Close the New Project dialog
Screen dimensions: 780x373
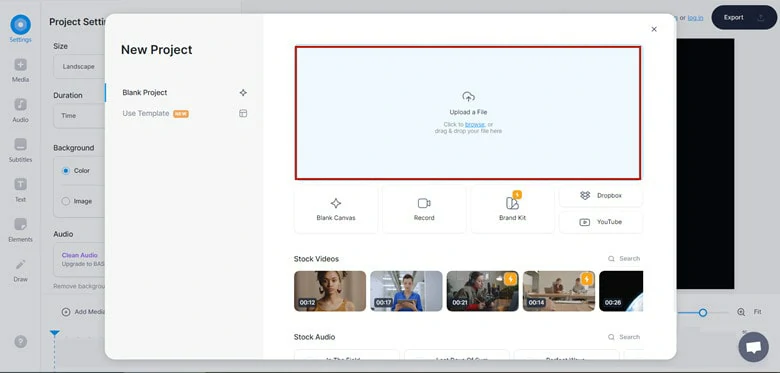click(x=654, y=29)
